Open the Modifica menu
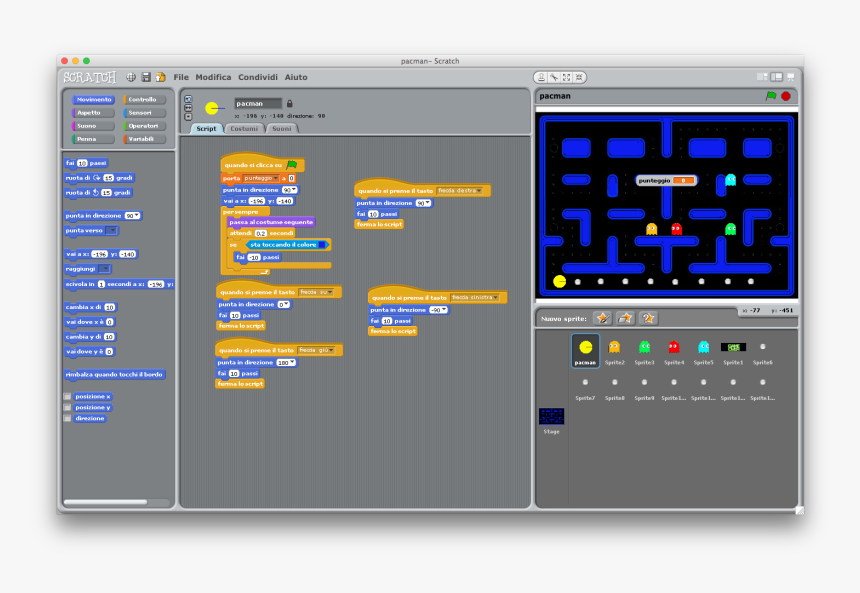The height and width of the screenshot is (593, 860). (213, 77)
